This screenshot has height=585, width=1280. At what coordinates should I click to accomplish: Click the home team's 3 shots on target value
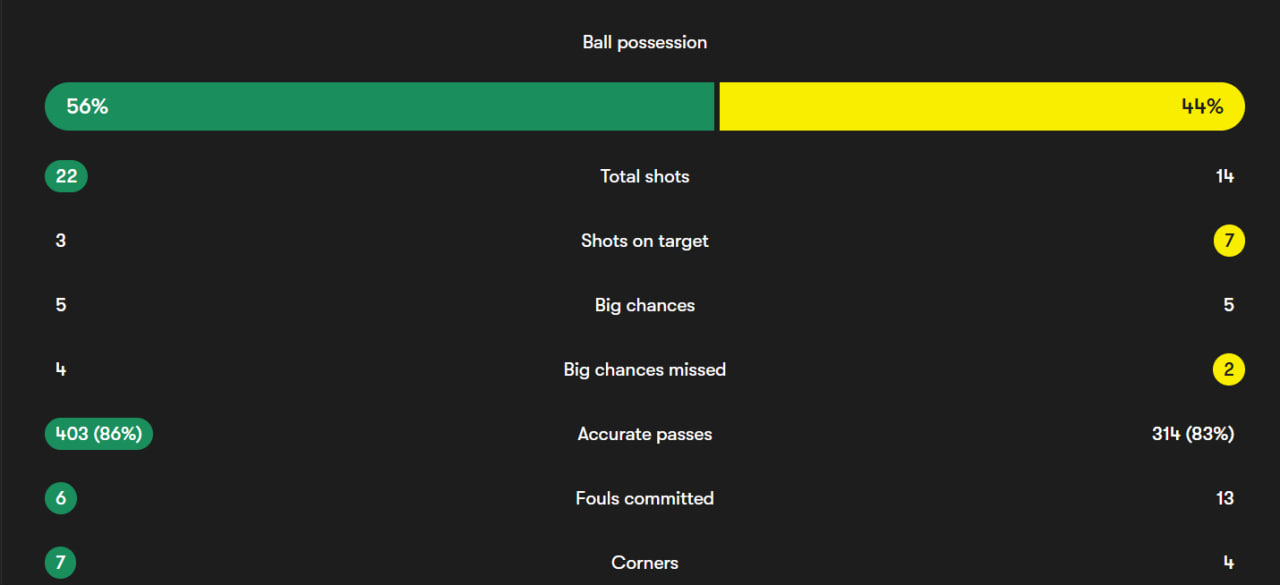pyautogui.click(x=61, y=241)
